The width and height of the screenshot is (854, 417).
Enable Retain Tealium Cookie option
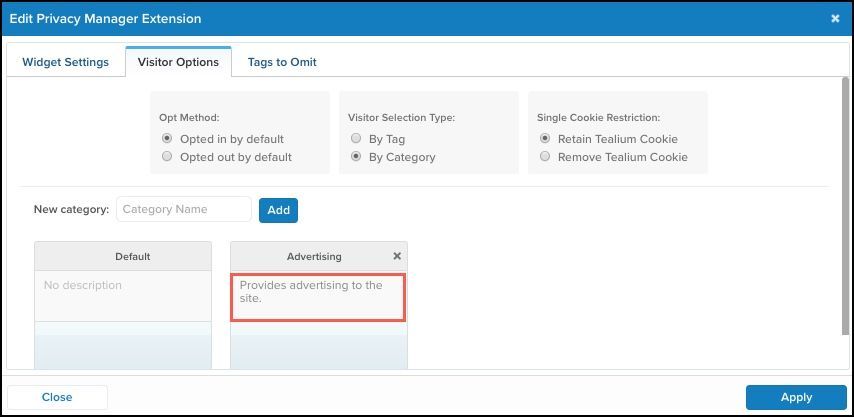point(545,139)
